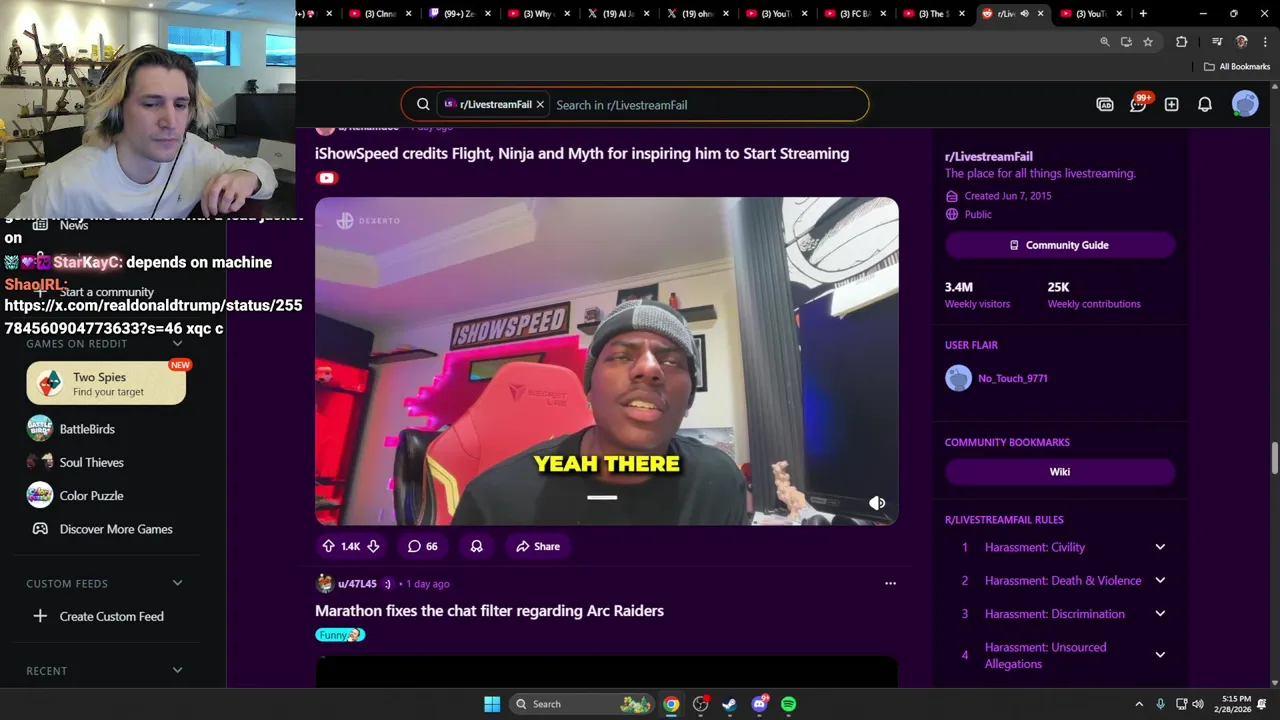The image size is (1280, 720).
Task: Open the r/LivestreamFail community name in sidebar
Action: click(989, 156)
